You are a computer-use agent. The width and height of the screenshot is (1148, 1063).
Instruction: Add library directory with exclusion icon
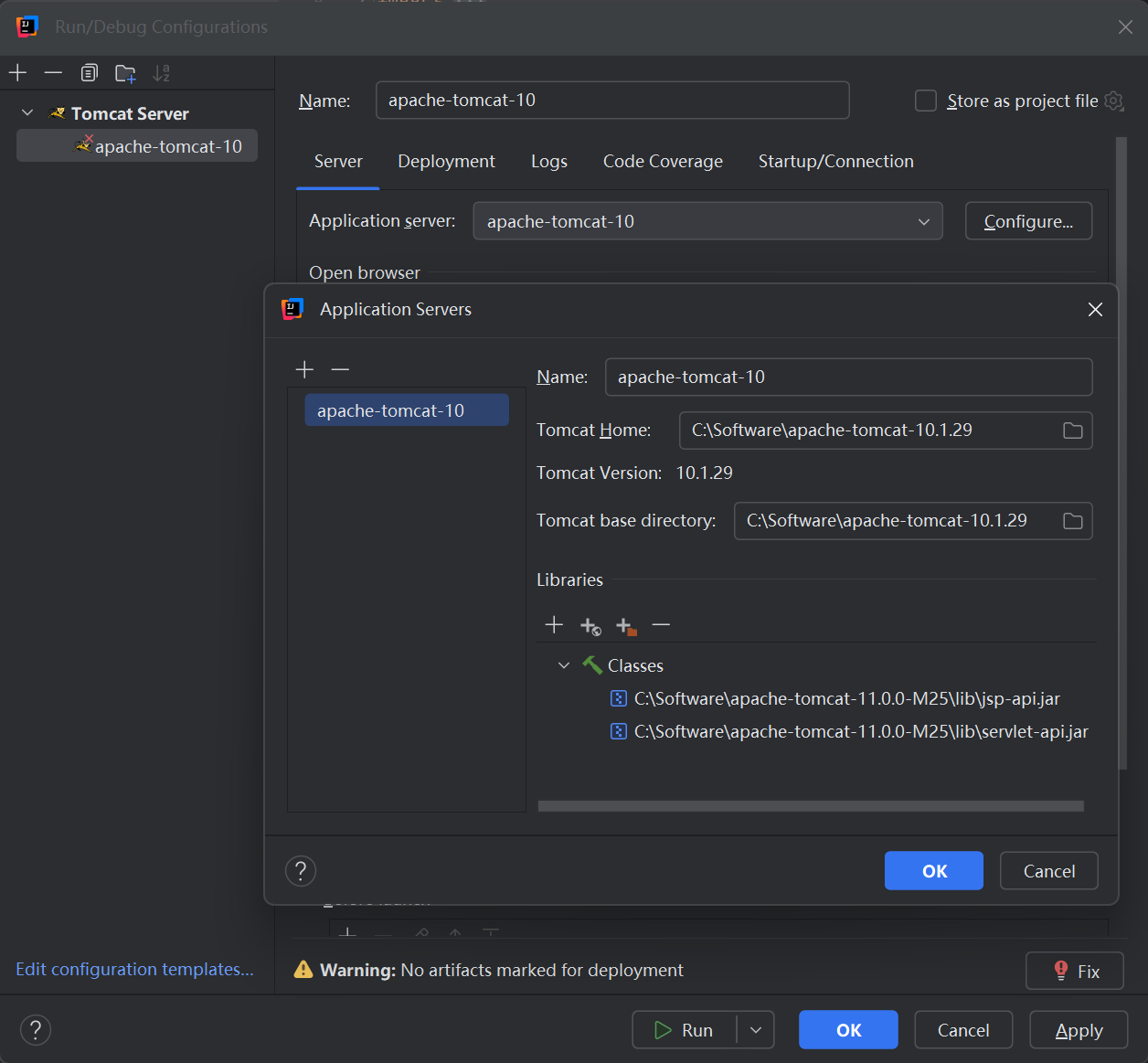click(626, 626)
